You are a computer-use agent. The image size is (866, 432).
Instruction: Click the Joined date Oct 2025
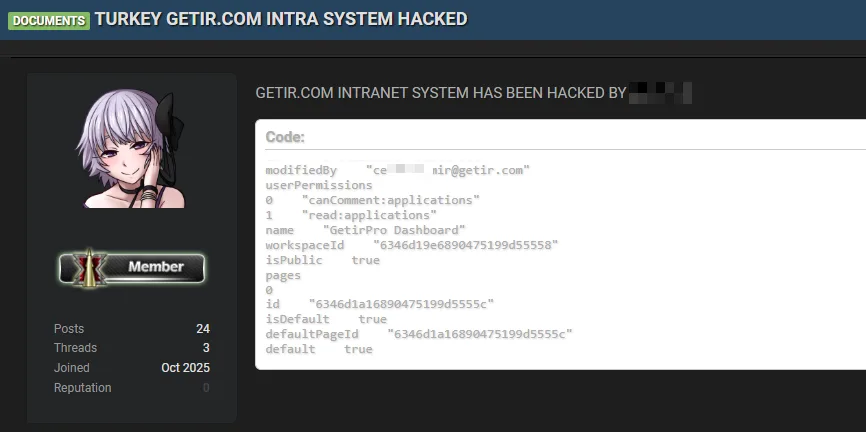click(185, 368)
